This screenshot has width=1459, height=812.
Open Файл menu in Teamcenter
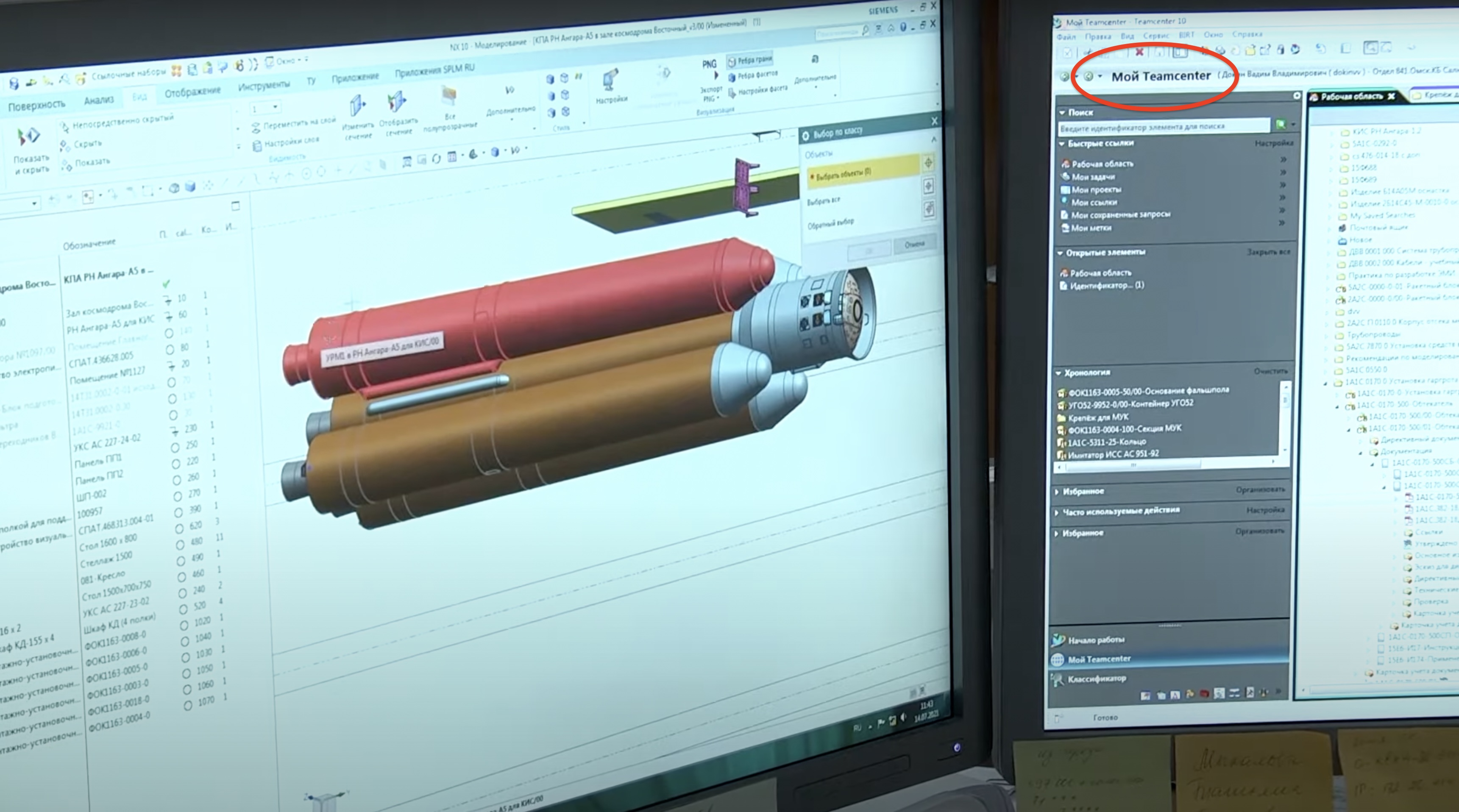pyautogui.click(x=1066, y=37)
